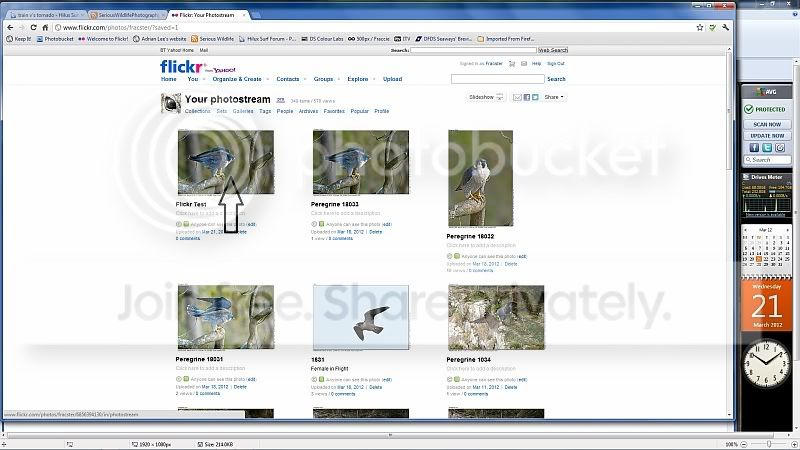Open the FlickrMail envelope icon near Help
The image size is (800, 450).
click(524, 64)
